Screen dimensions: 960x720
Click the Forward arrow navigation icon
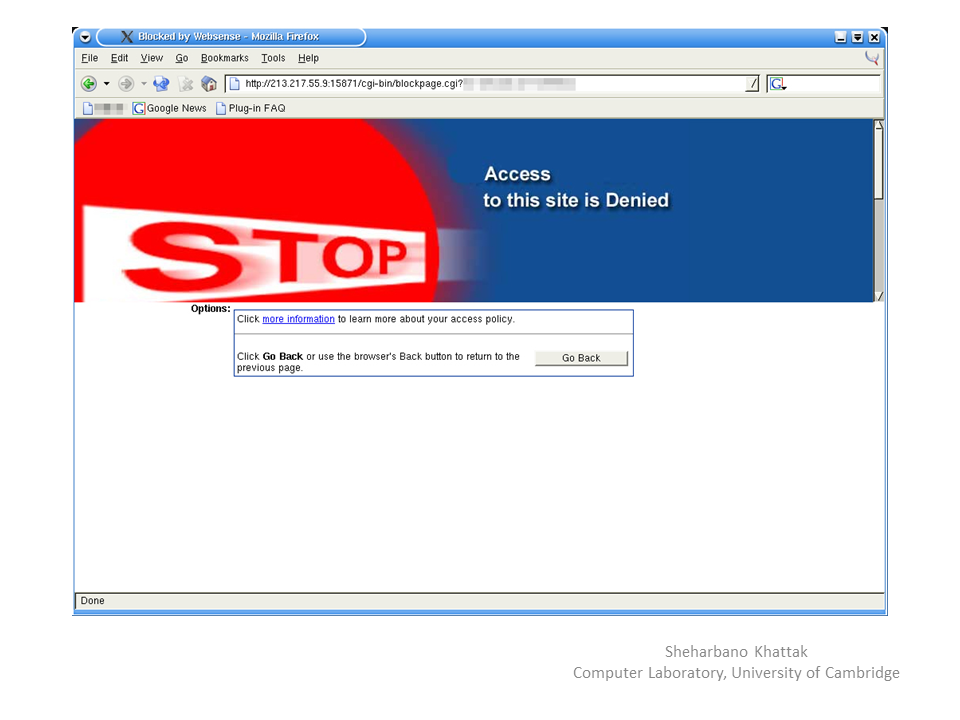click(x=126, y=84)
